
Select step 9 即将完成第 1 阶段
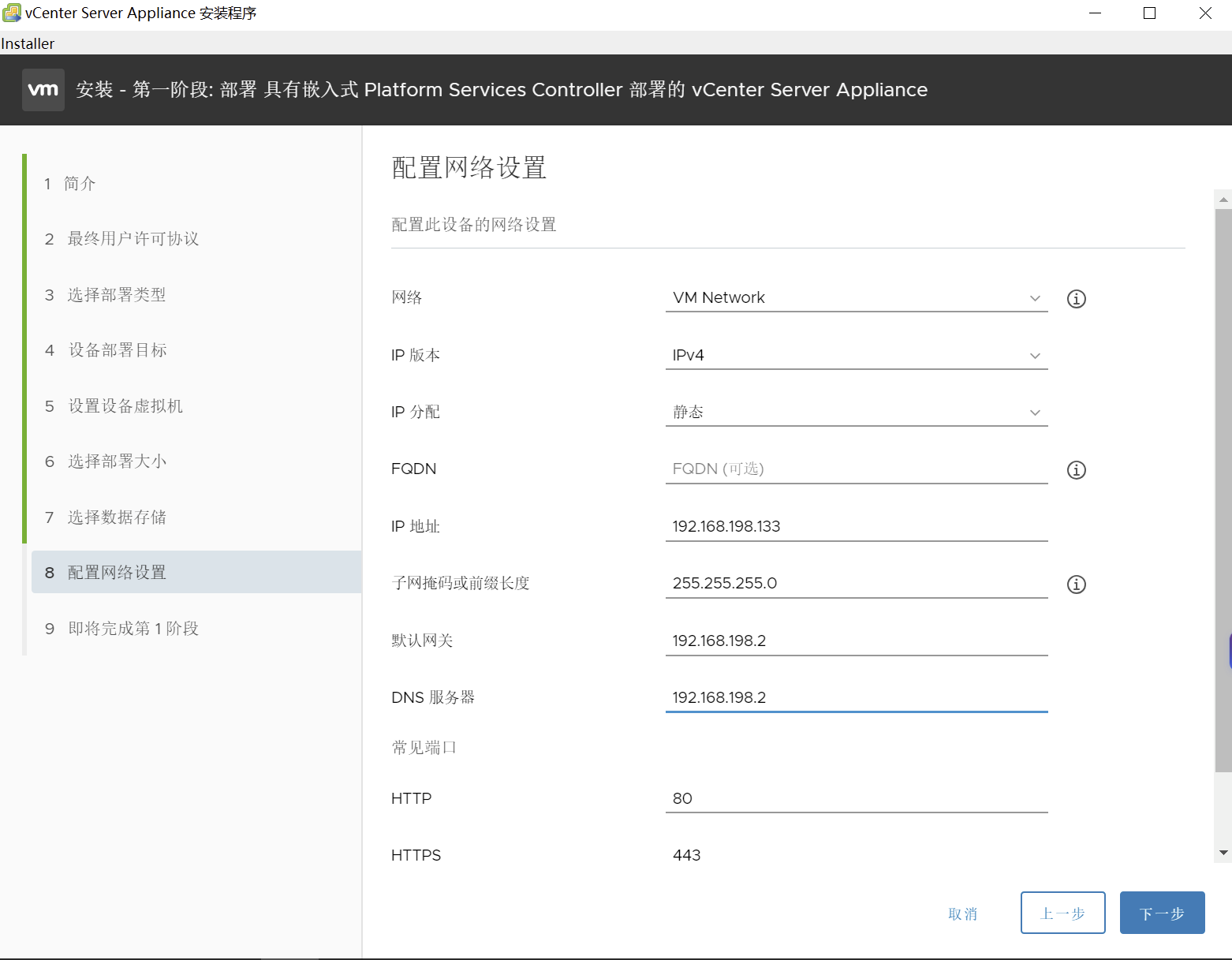tap(121, 628)
